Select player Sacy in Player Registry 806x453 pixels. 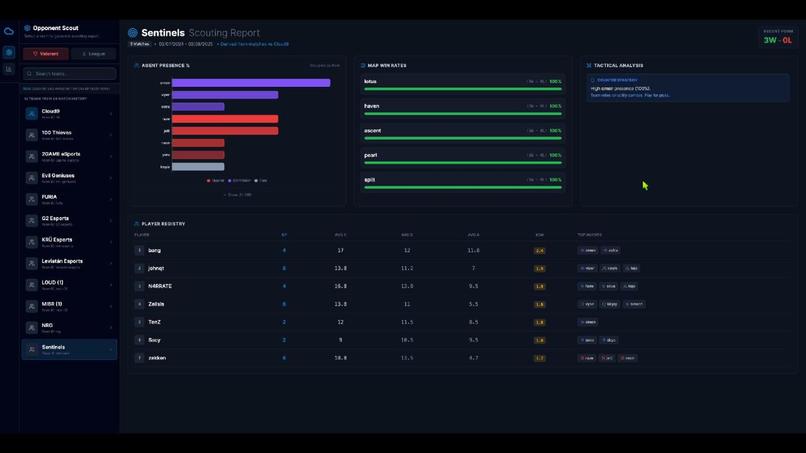tap(154, 340)
